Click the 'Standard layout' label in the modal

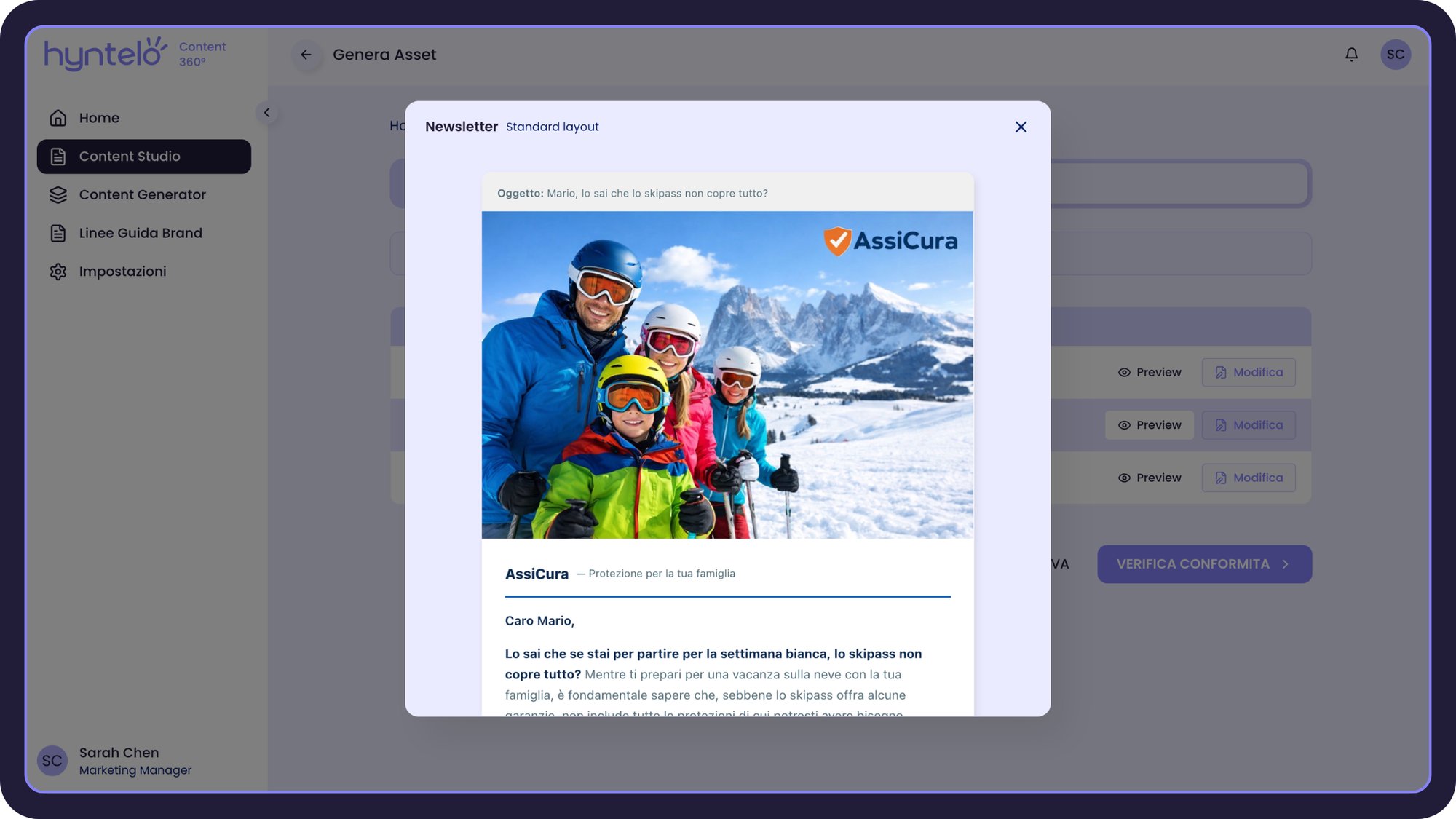tap(552, 127)
